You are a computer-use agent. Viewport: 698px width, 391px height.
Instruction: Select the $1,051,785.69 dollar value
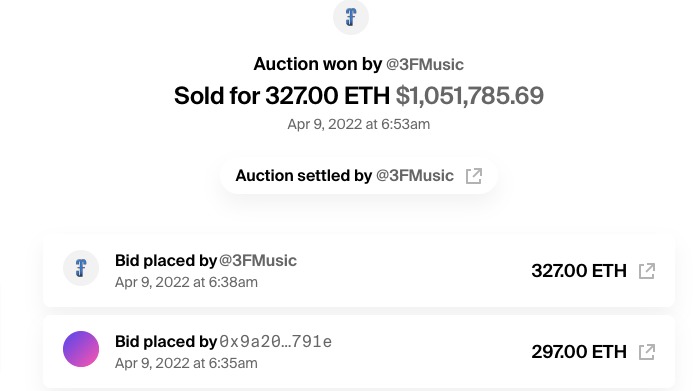(x=470, y=95)
